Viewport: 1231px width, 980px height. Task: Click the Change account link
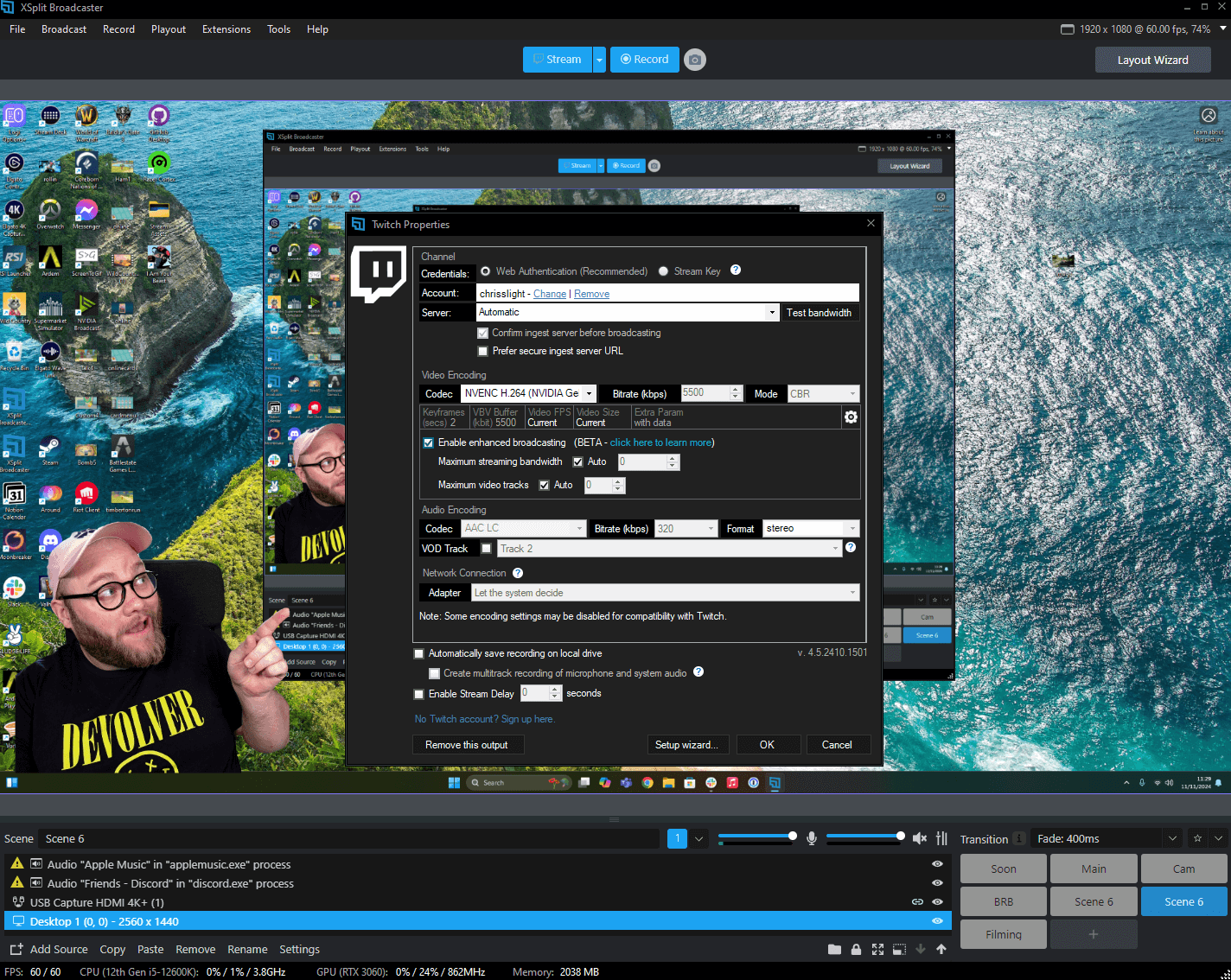[x=550, y=294]
